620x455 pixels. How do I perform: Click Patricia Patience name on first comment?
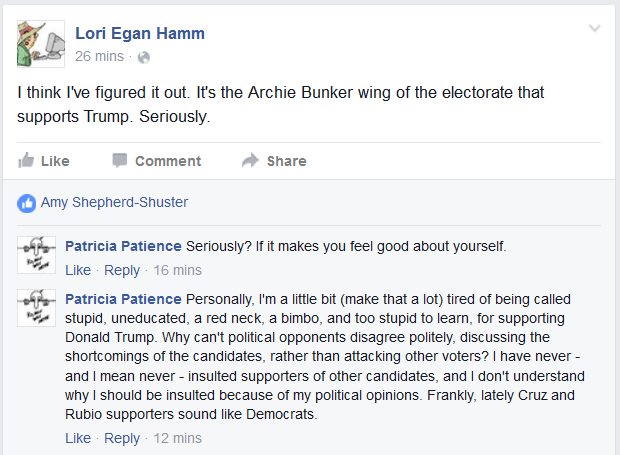coord(123,246)
